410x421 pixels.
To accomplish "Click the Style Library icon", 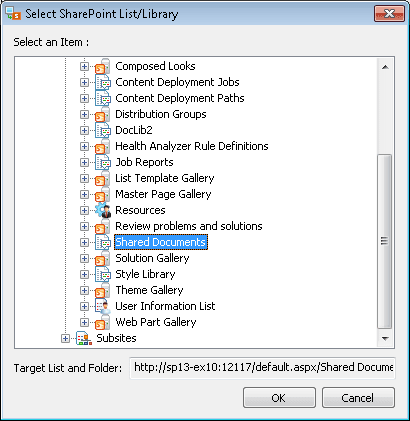I will tap(103, 274).
